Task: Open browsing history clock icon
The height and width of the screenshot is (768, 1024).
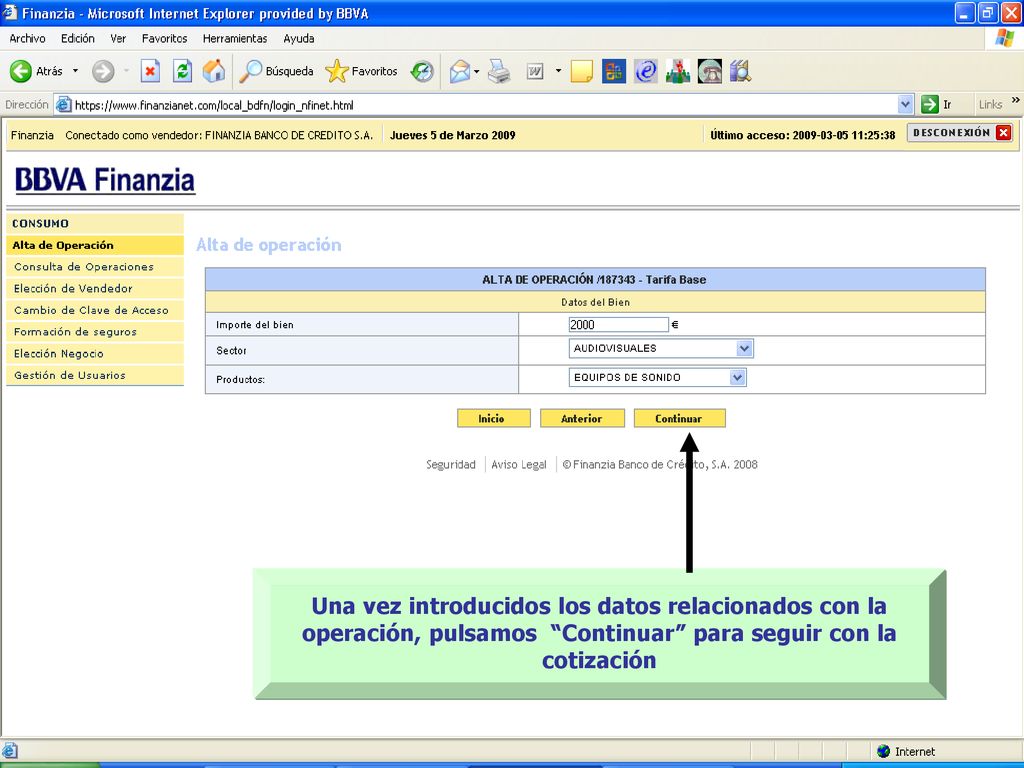Action: [x=422, y=71]
